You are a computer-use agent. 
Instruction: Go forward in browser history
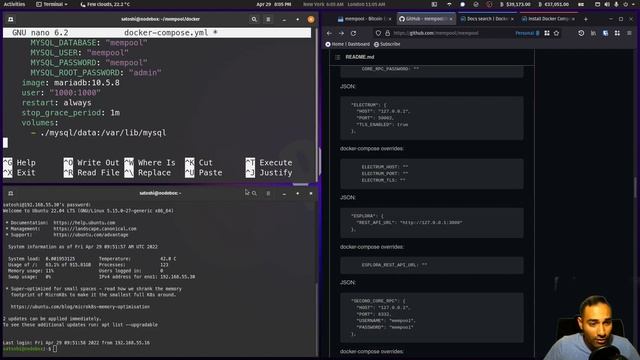tap(341, 33)
